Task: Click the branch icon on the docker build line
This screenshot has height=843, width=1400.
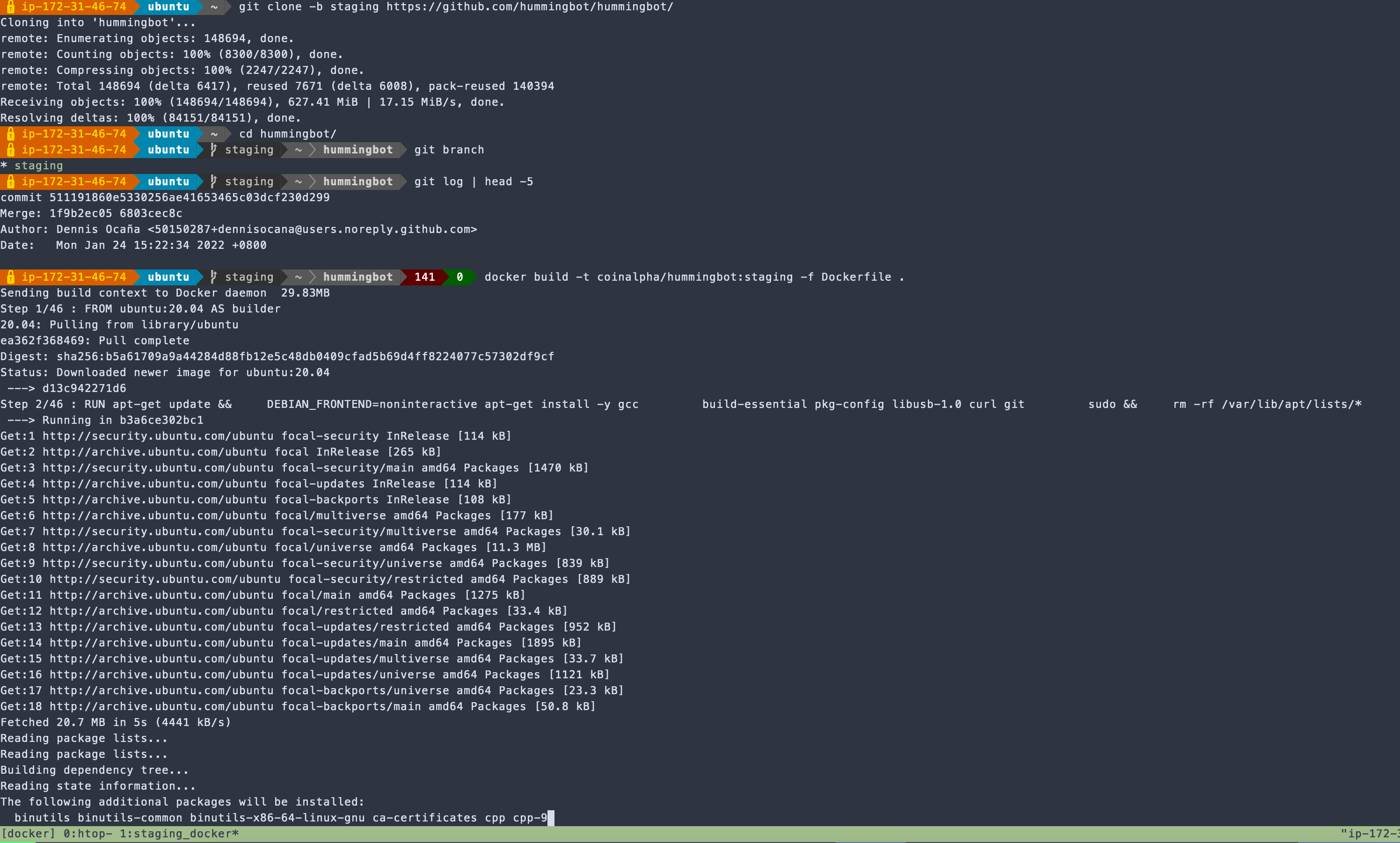Action: pos(214,276)
